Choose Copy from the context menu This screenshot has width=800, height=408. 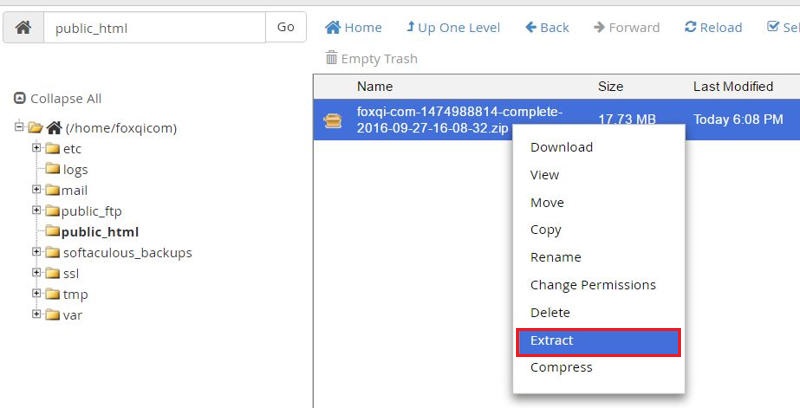coord(545,230)
